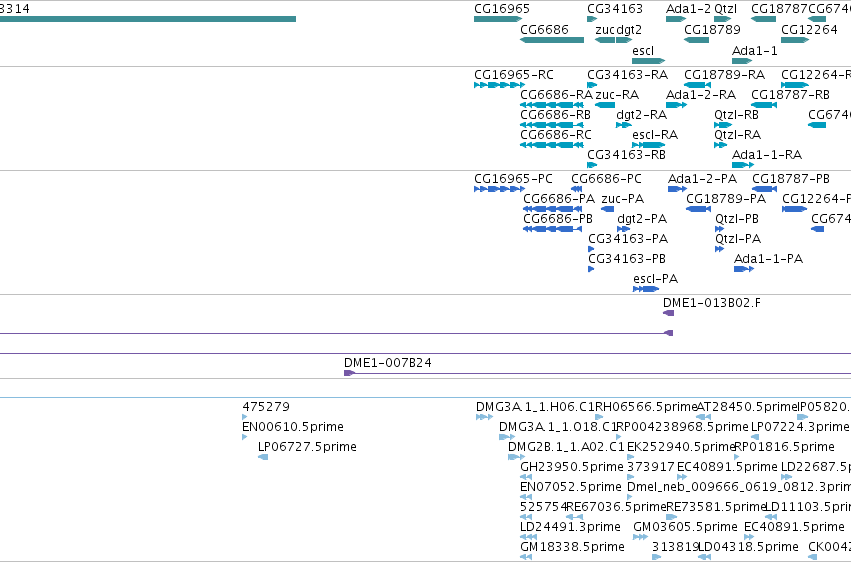Screen dimensions: 851x562
Task: Select the CG16965-RC transcript glyph
Action: click(499, 85)
